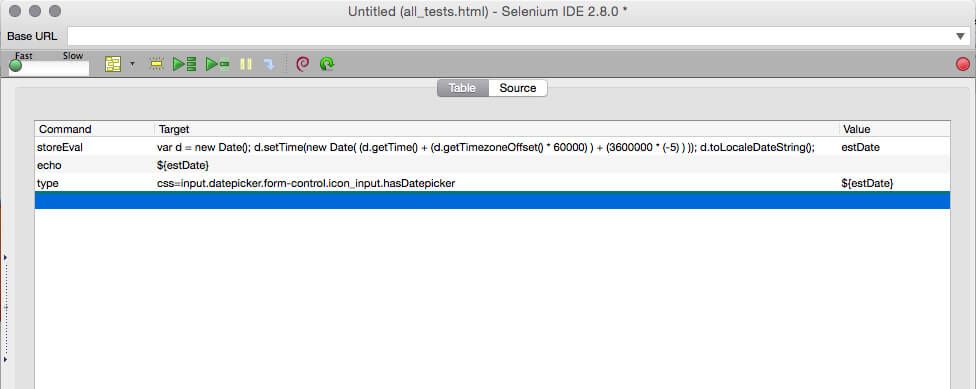Select the highlighted empty blue row
The image size is (976, 389).
point(492,200)
